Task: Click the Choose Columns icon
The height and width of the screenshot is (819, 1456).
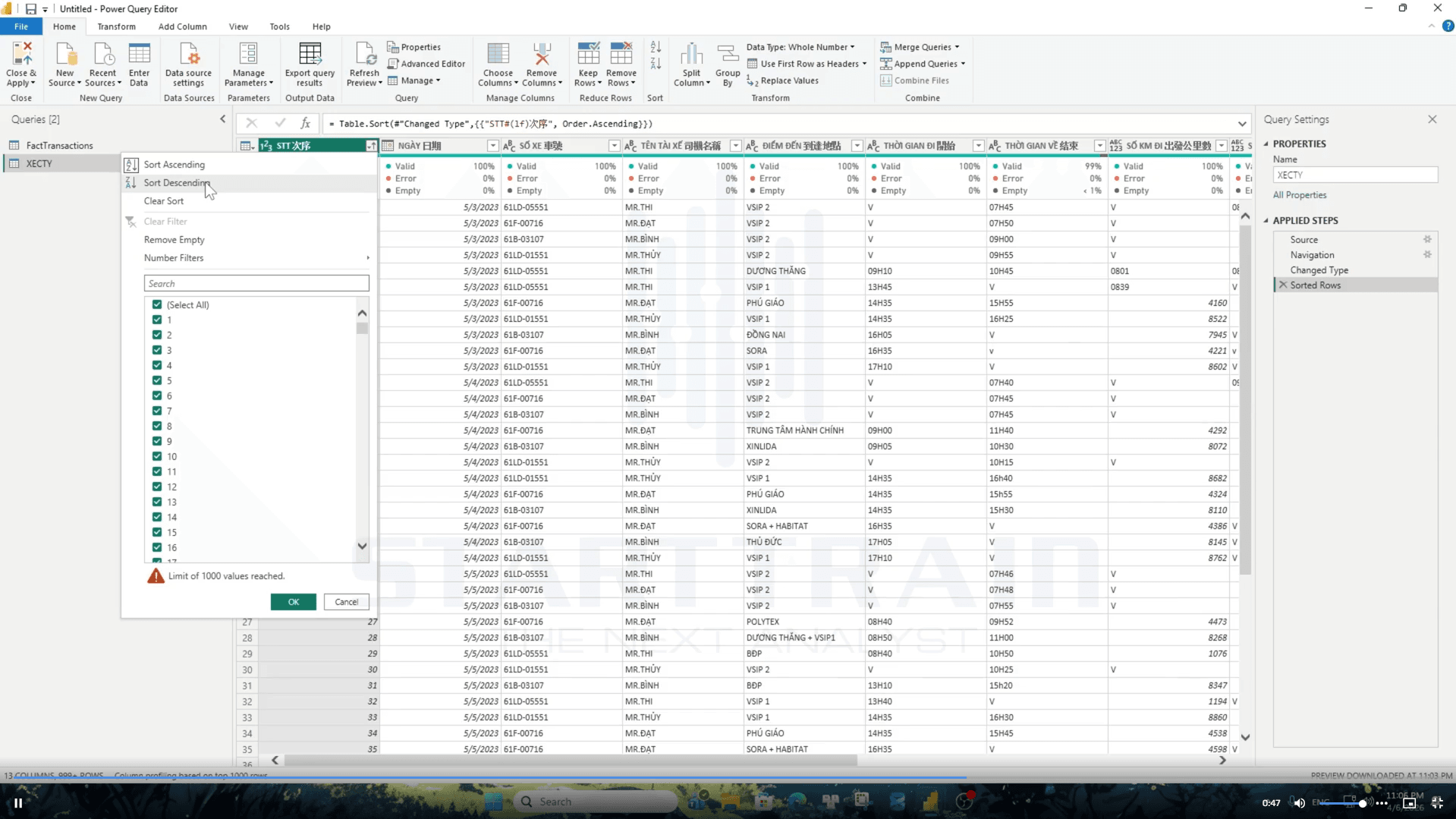Action: click(x=498, y=54)
